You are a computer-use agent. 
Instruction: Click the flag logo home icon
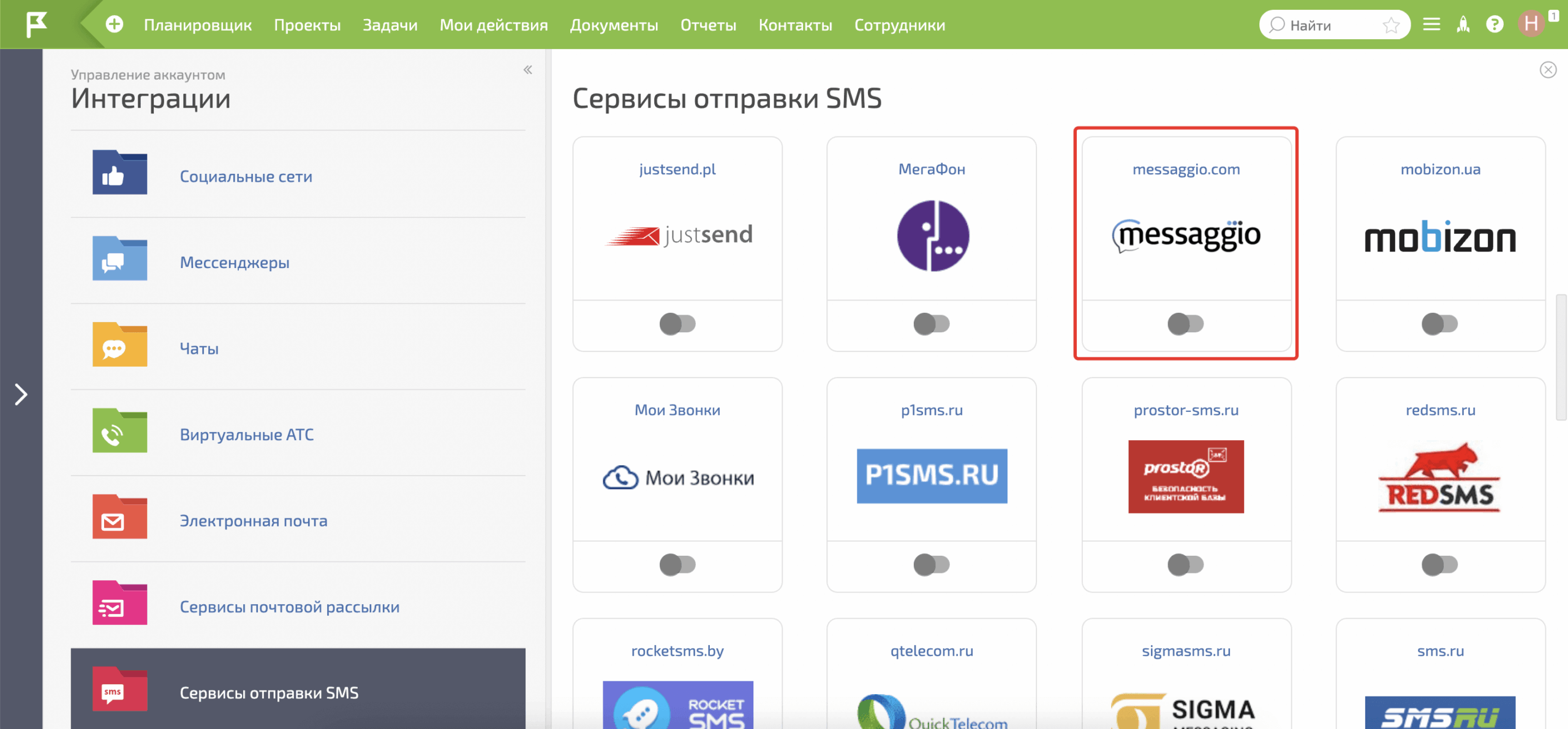(x=37, y=24)
